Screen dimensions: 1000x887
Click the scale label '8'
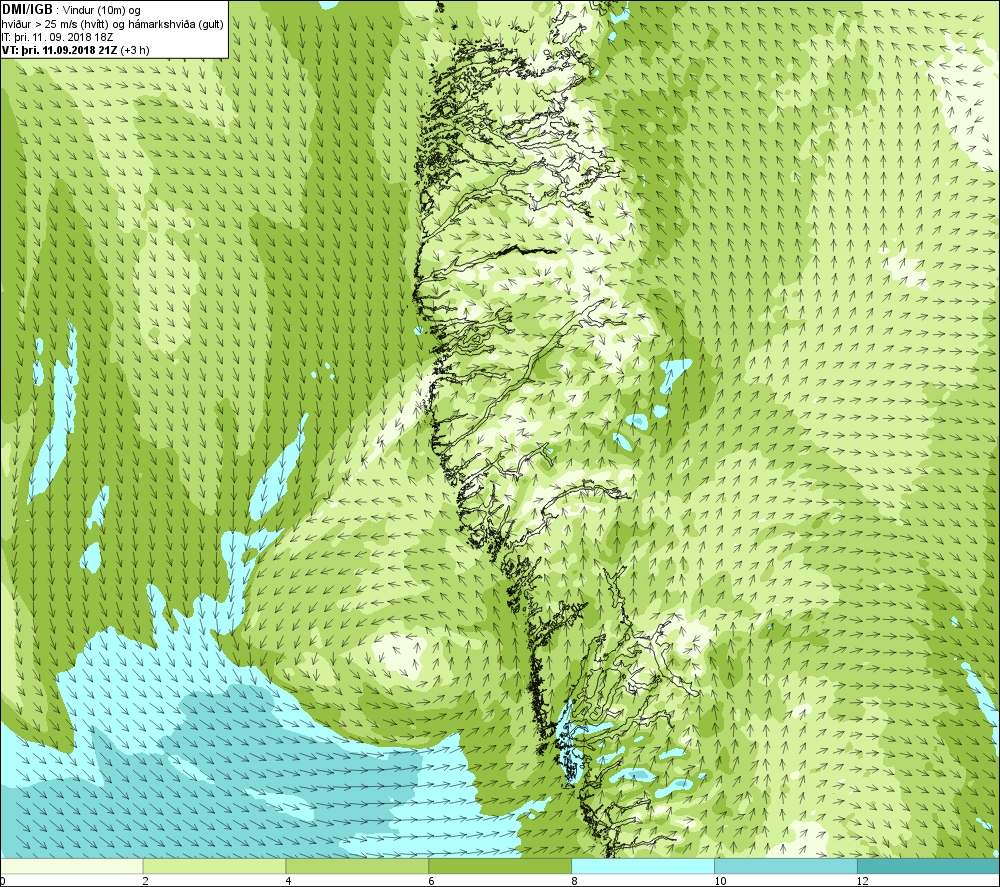[574, 881]
